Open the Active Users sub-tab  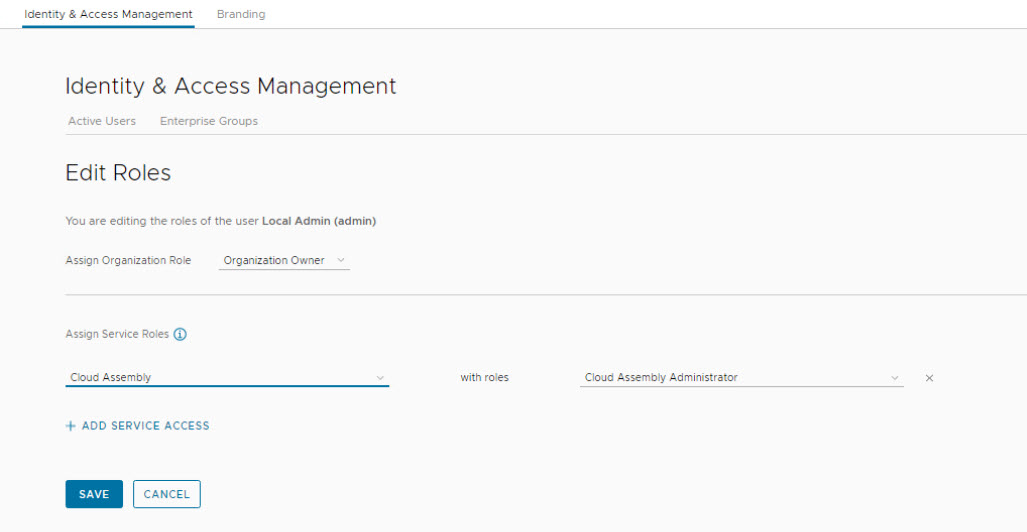pyautogui.click(x=102, y=121)
